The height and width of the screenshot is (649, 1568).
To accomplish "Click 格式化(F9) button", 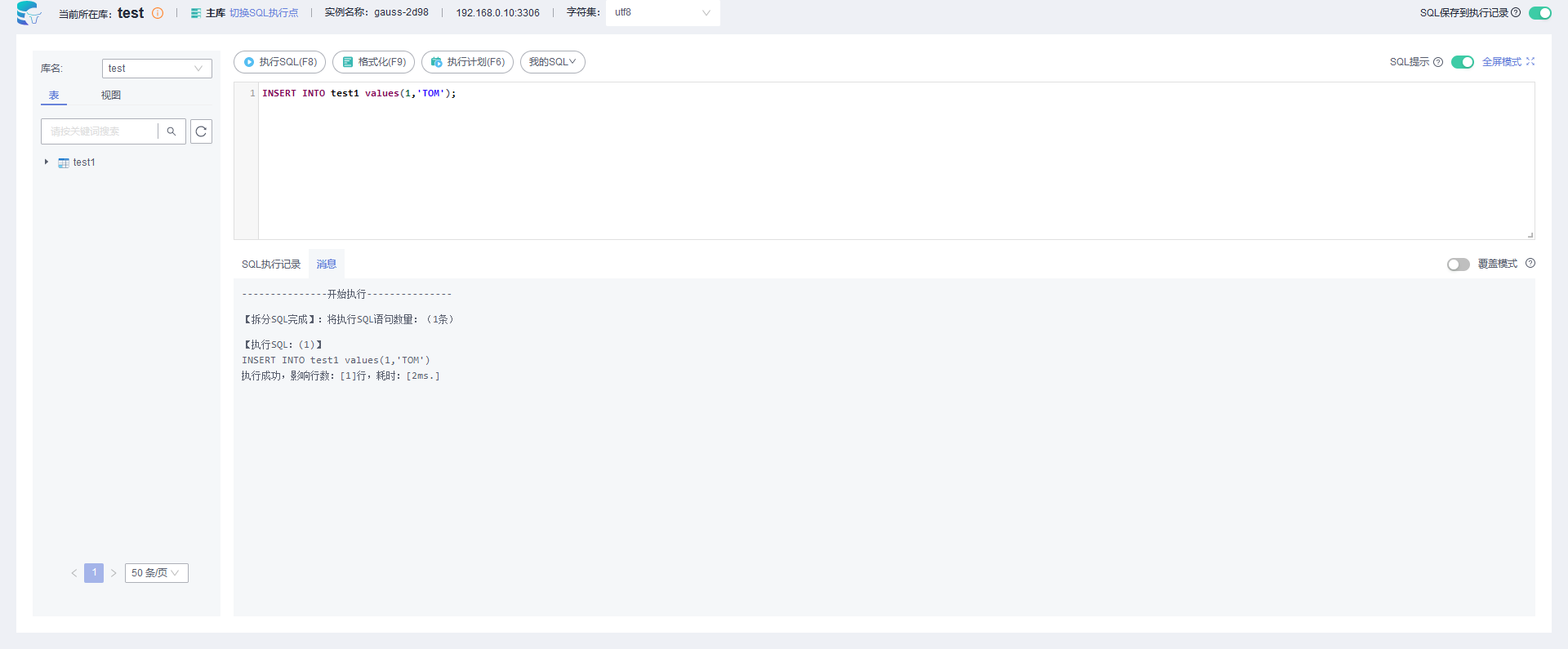I will (374, 62).
